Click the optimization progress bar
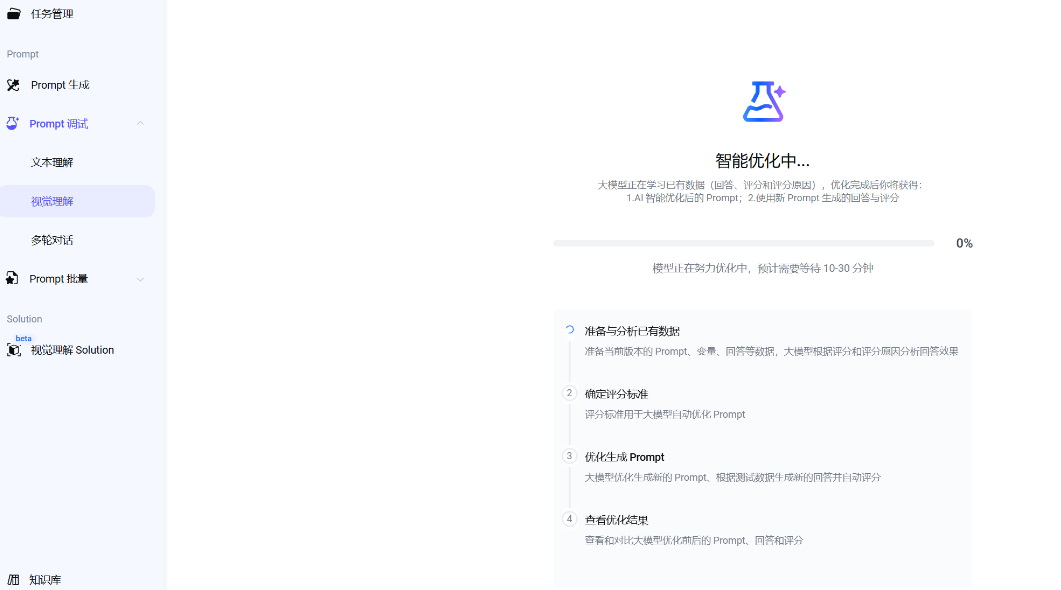The height and width of the screenshot is (590, 1061). (x=743, y=243)
